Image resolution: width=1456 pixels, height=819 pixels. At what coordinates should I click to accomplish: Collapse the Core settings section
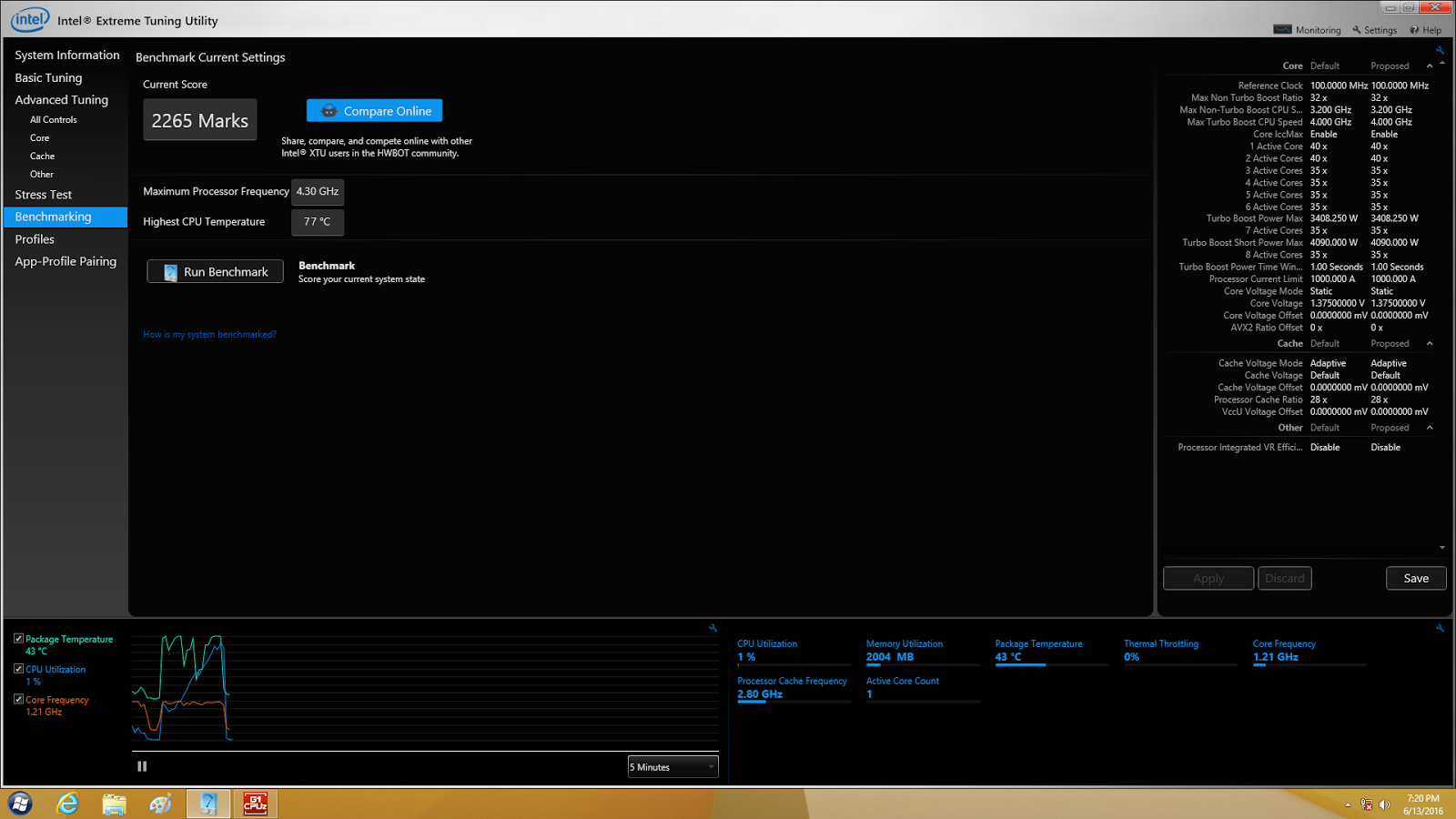click(x=1430, y=66)
